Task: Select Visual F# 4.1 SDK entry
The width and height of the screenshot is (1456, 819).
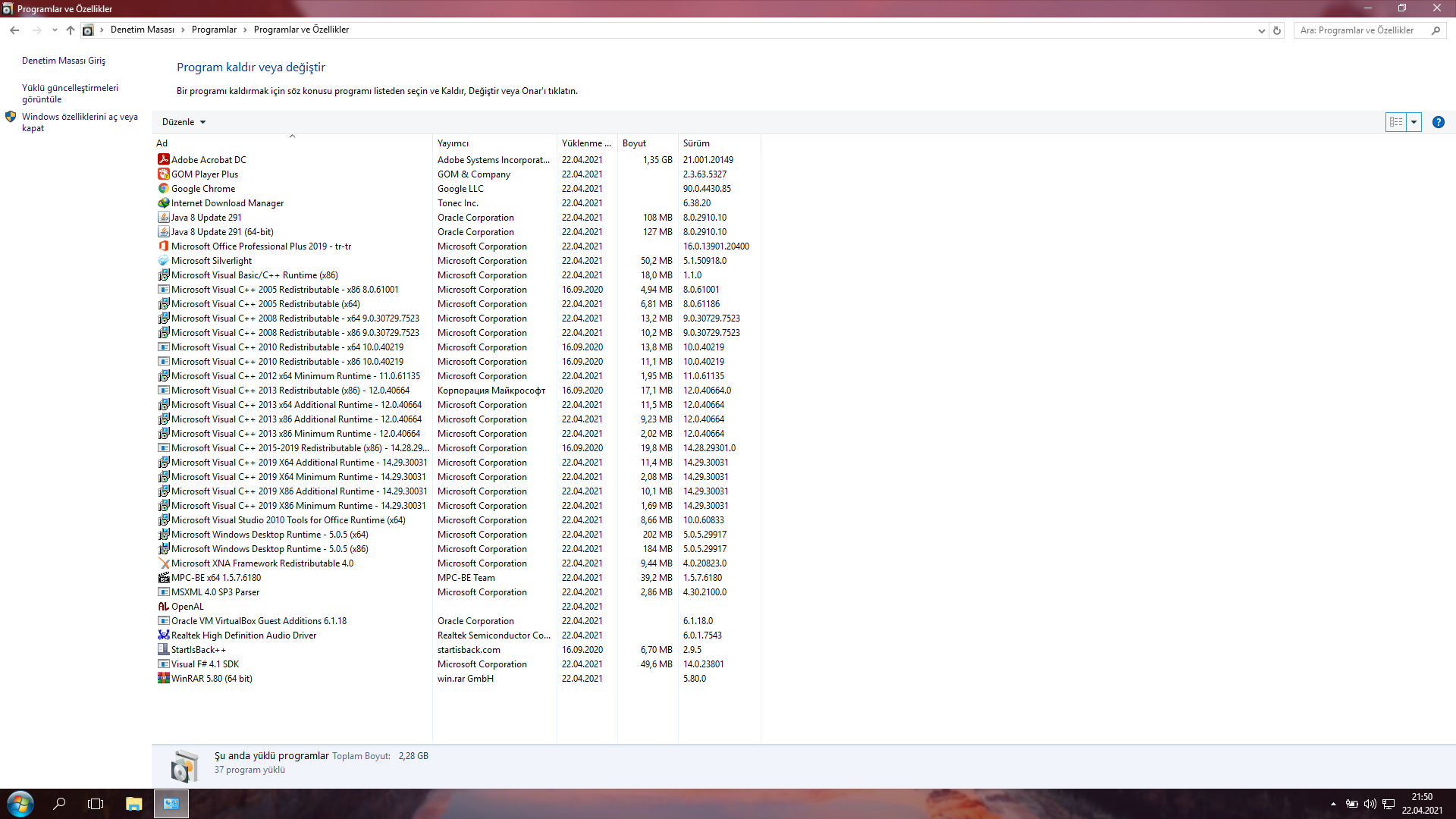Action: [457, 664]
